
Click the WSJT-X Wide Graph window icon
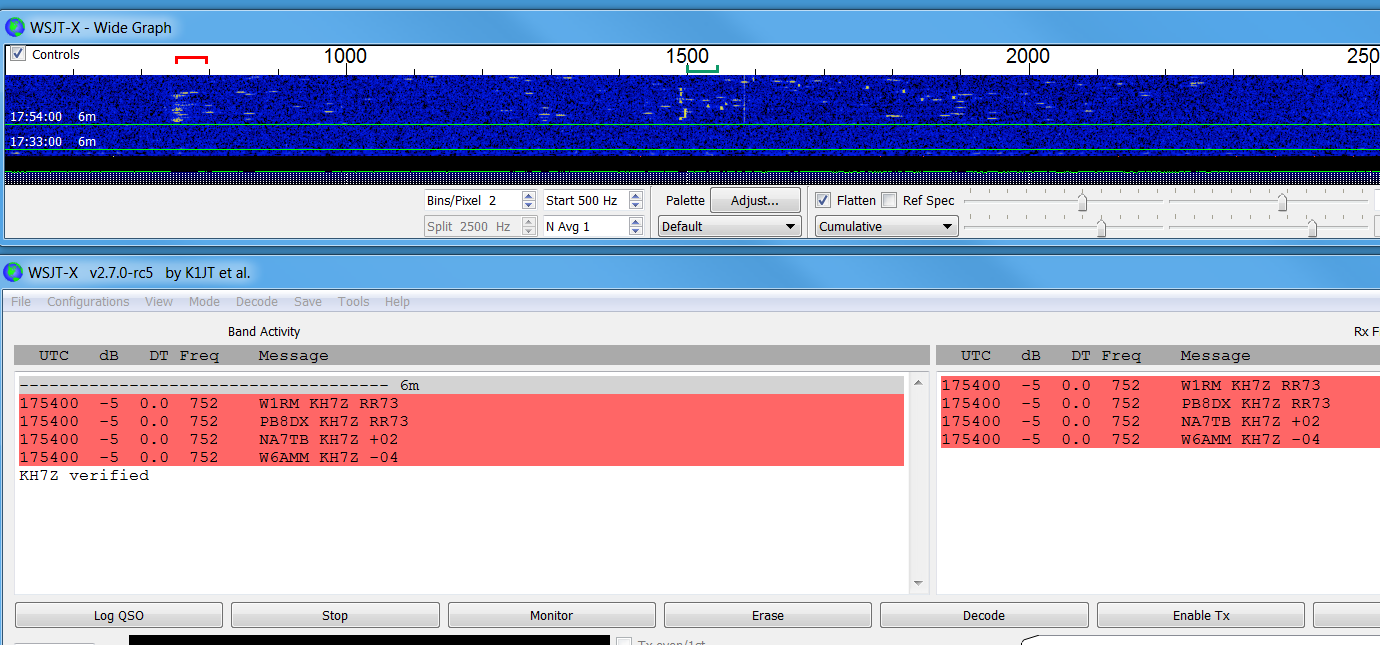pyautogui.click(x=15, y=27)
